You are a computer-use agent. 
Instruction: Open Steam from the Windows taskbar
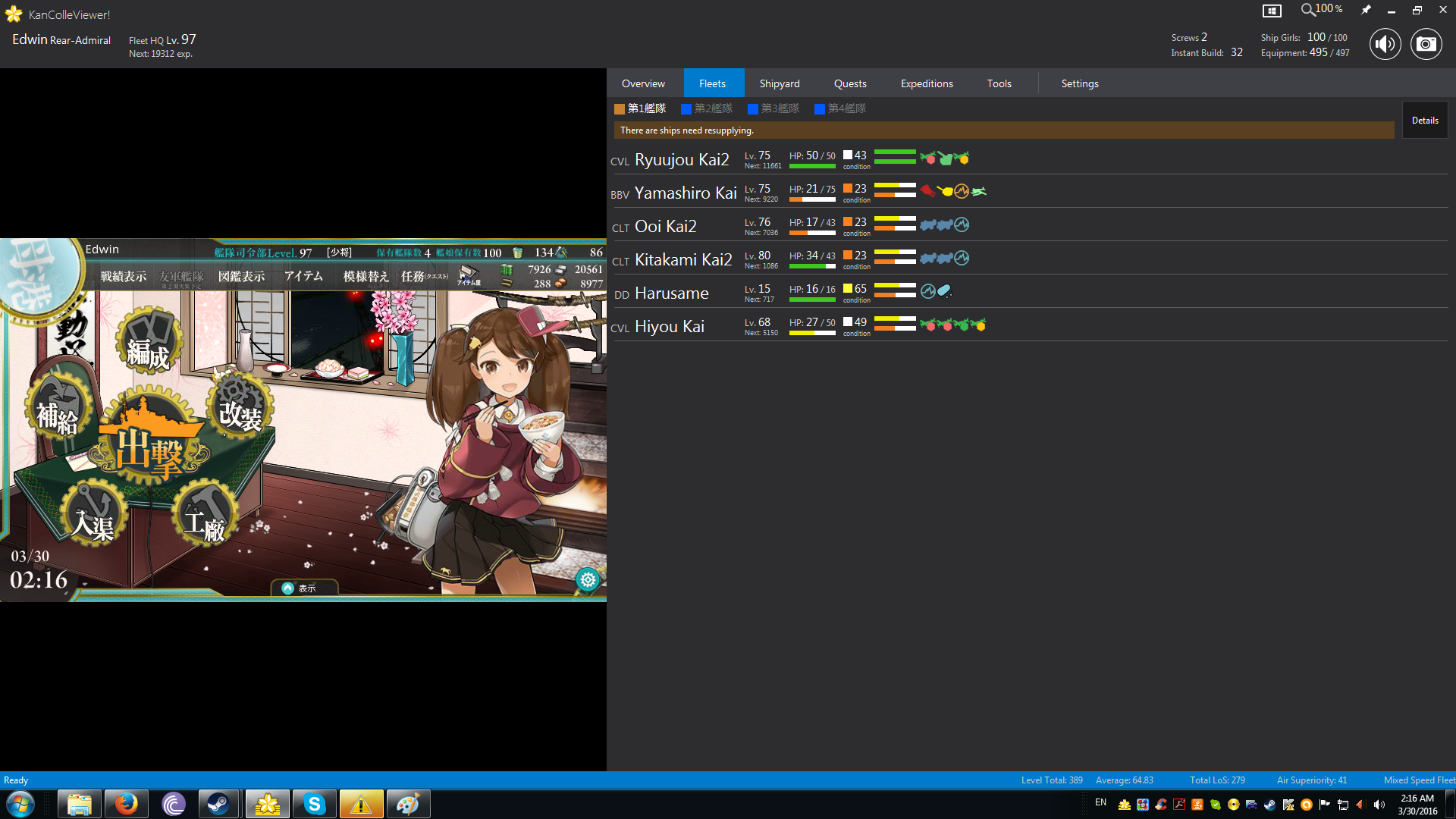click(x=219, y=804)
